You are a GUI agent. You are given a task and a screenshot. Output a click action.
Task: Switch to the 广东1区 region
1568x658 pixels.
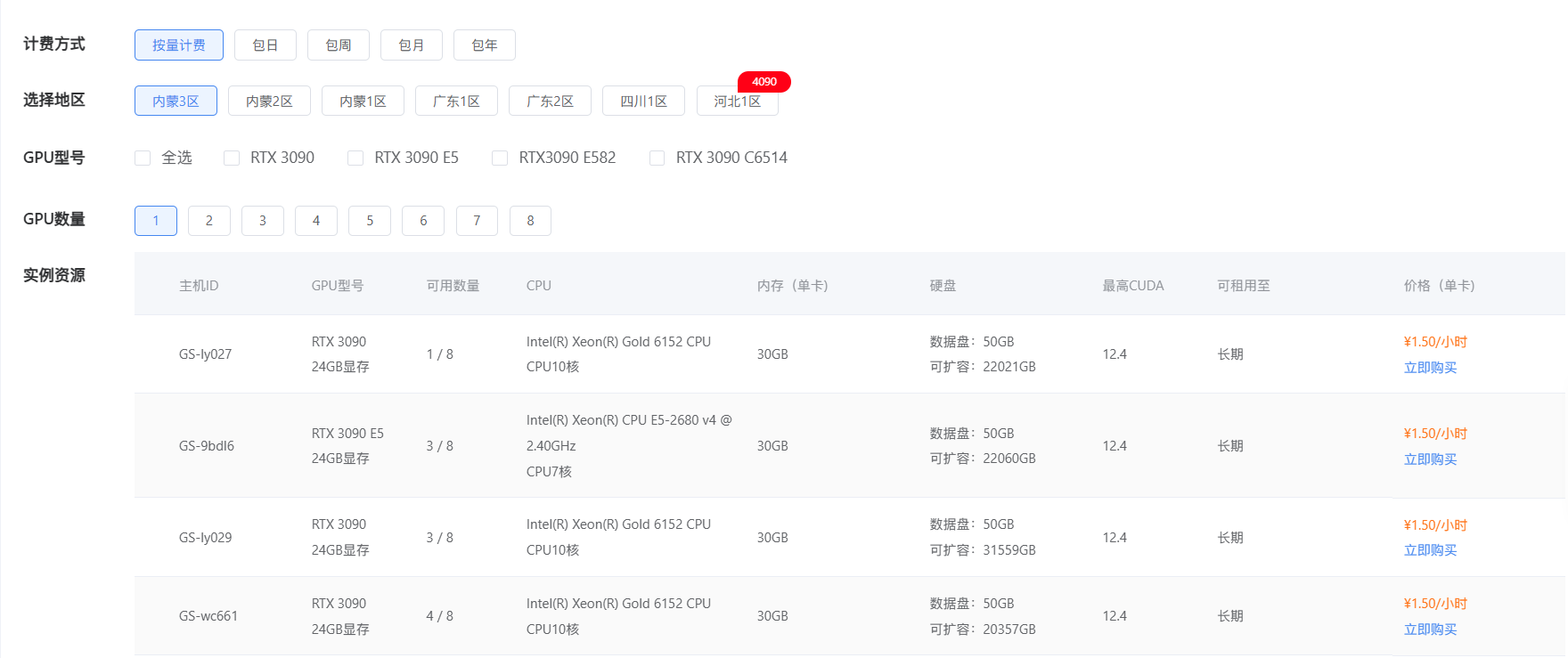(456, 102)
